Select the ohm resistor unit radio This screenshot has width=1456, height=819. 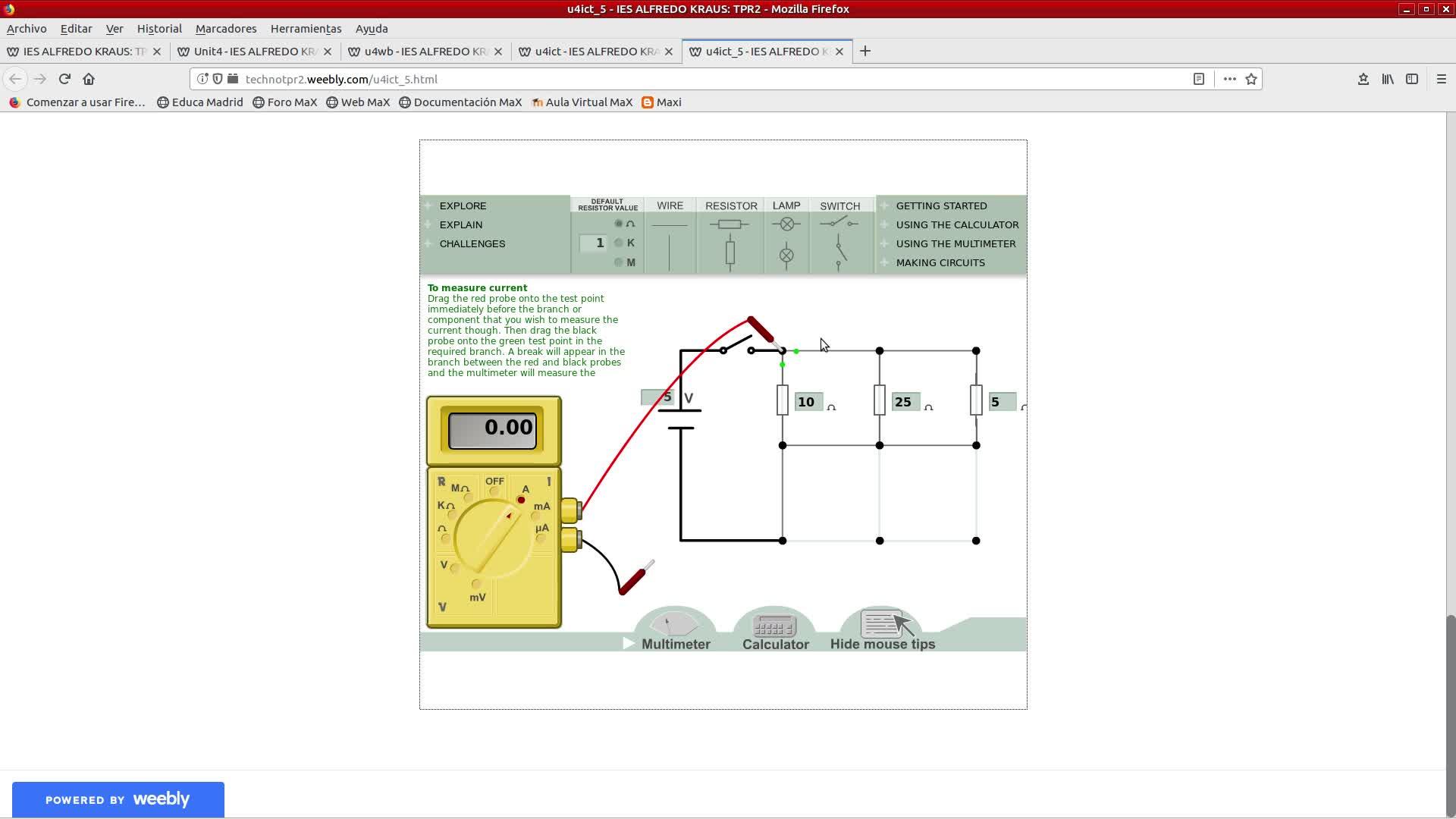(619, 224)
